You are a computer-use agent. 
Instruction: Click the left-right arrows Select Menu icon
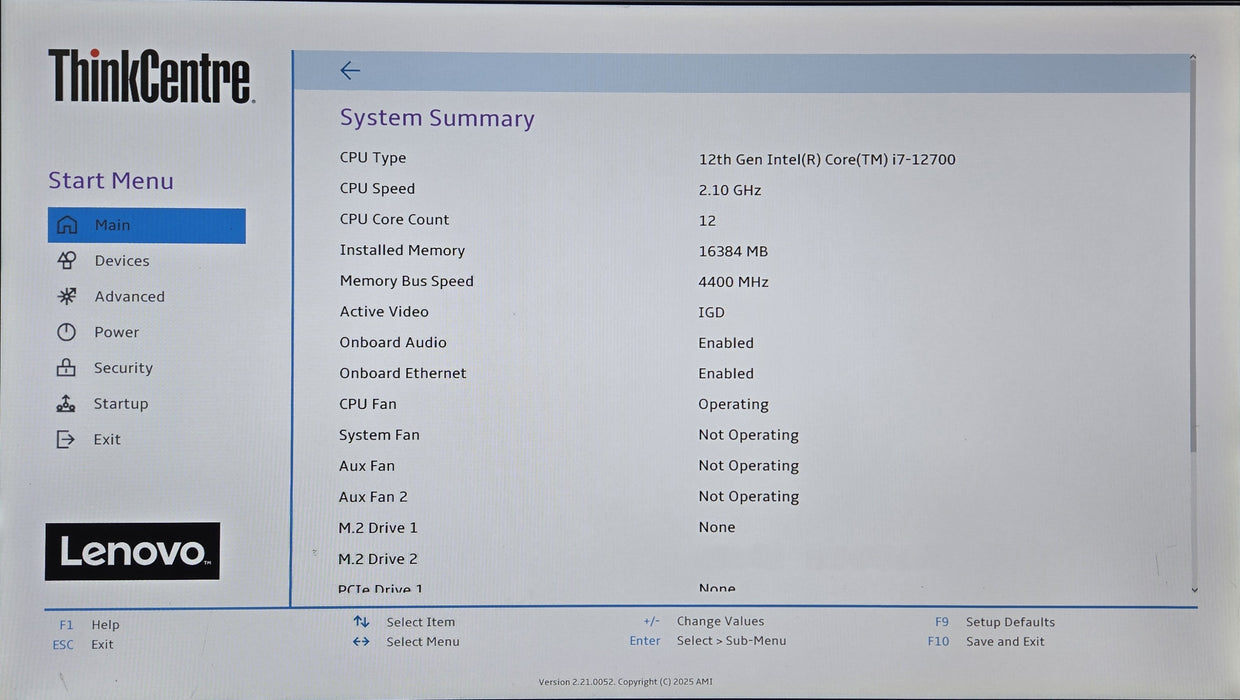click(361, 642)
